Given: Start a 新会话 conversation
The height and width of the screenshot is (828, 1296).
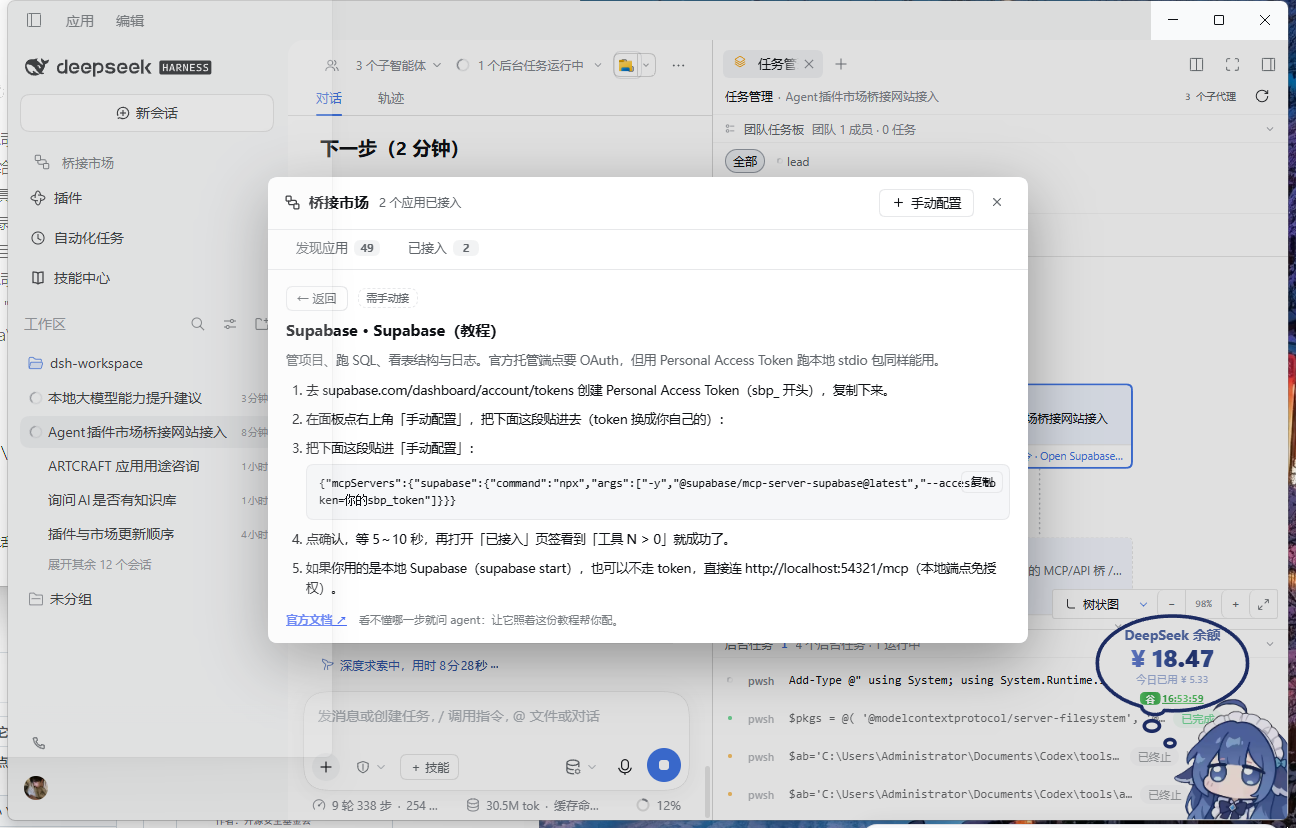Looking at the screenshot, I should (147, 113).
